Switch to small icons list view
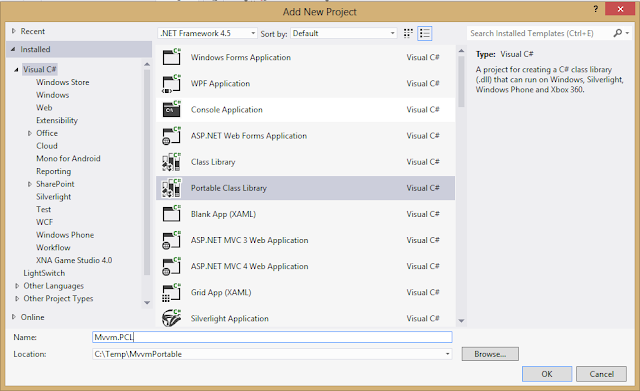The width and height of the screenshot is (640, 391). click(424, 33)
